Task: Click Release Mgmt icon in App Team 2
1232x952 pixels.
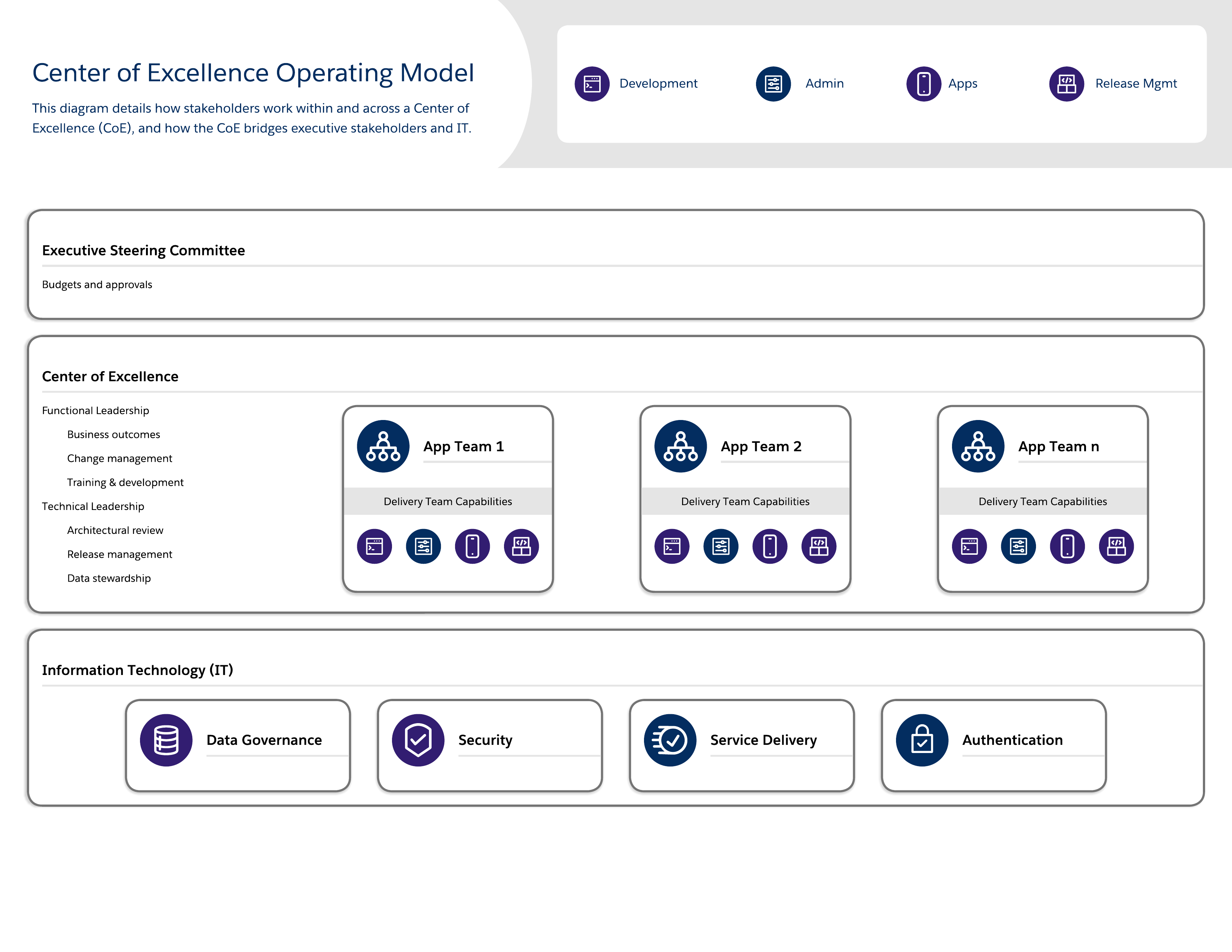Action: point(818,546)
